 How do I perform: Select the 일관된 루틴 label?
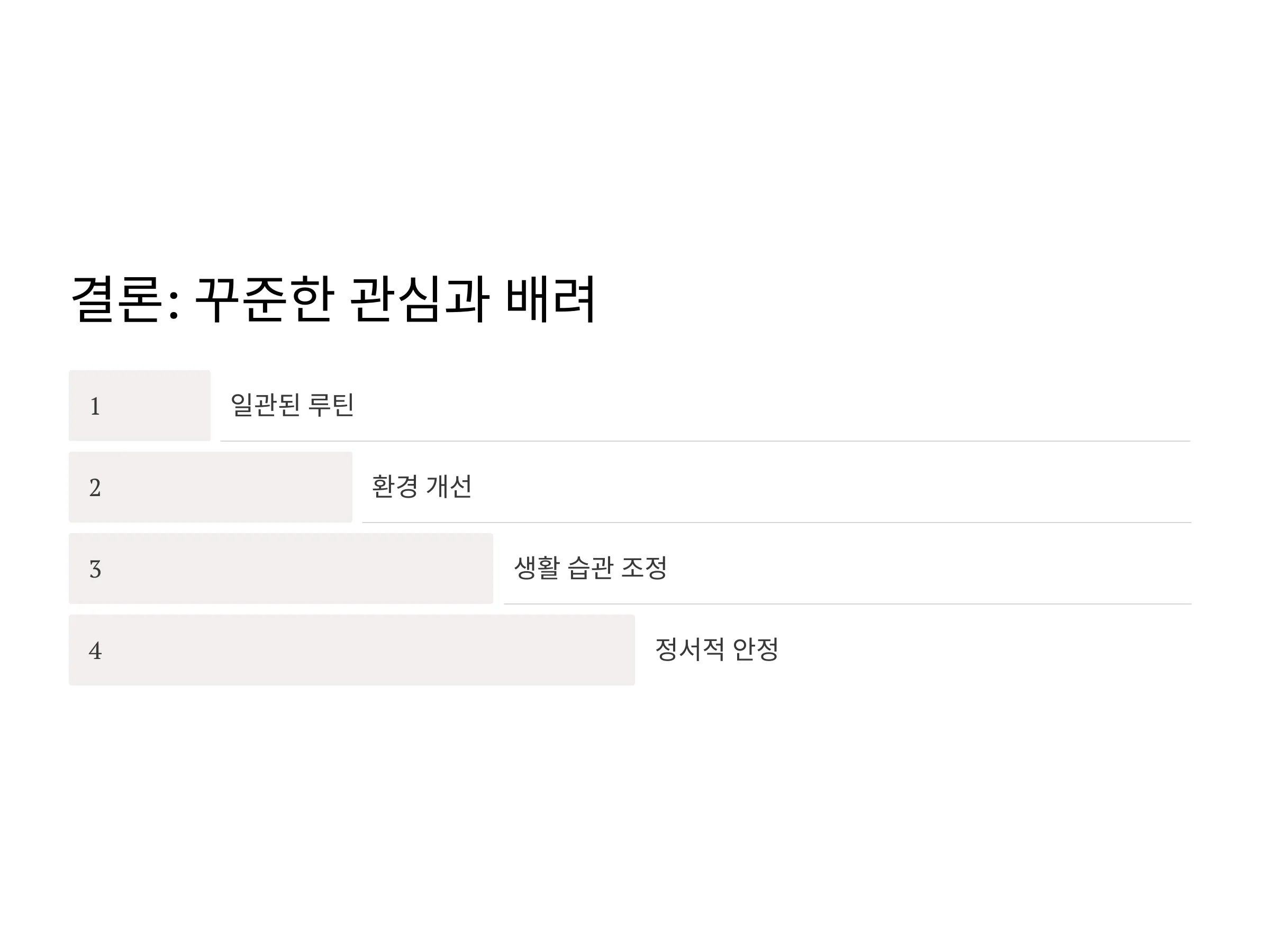[292, 405]
